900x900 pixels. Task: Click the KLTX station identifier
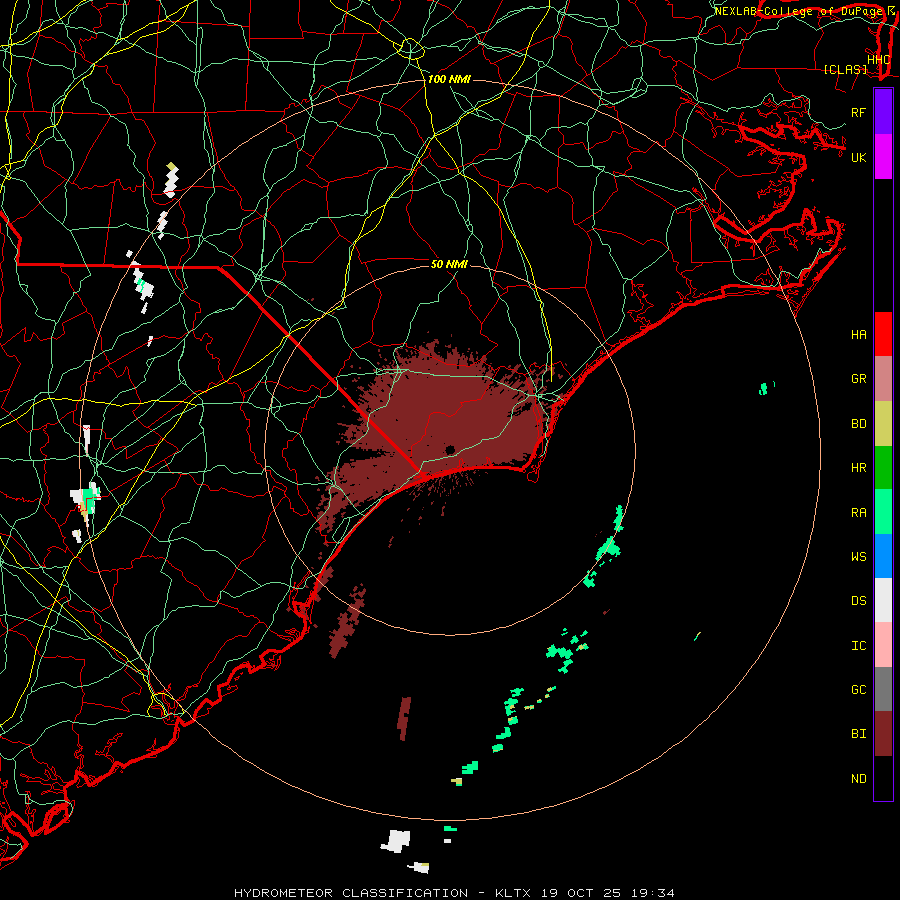pos(511,893)
